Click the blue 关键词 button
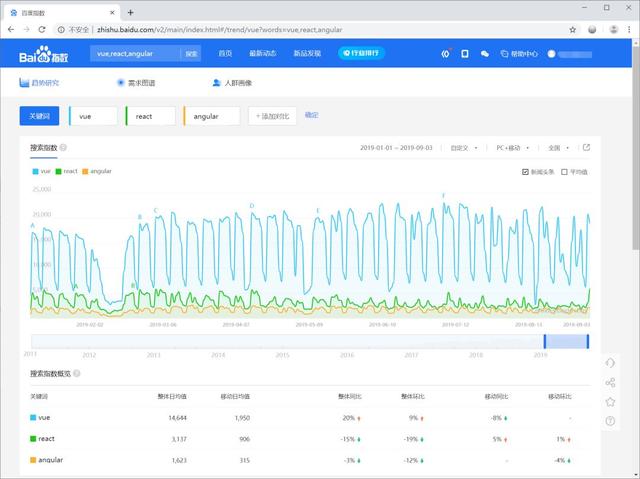The image size is (640, 479). coord(39,116)
